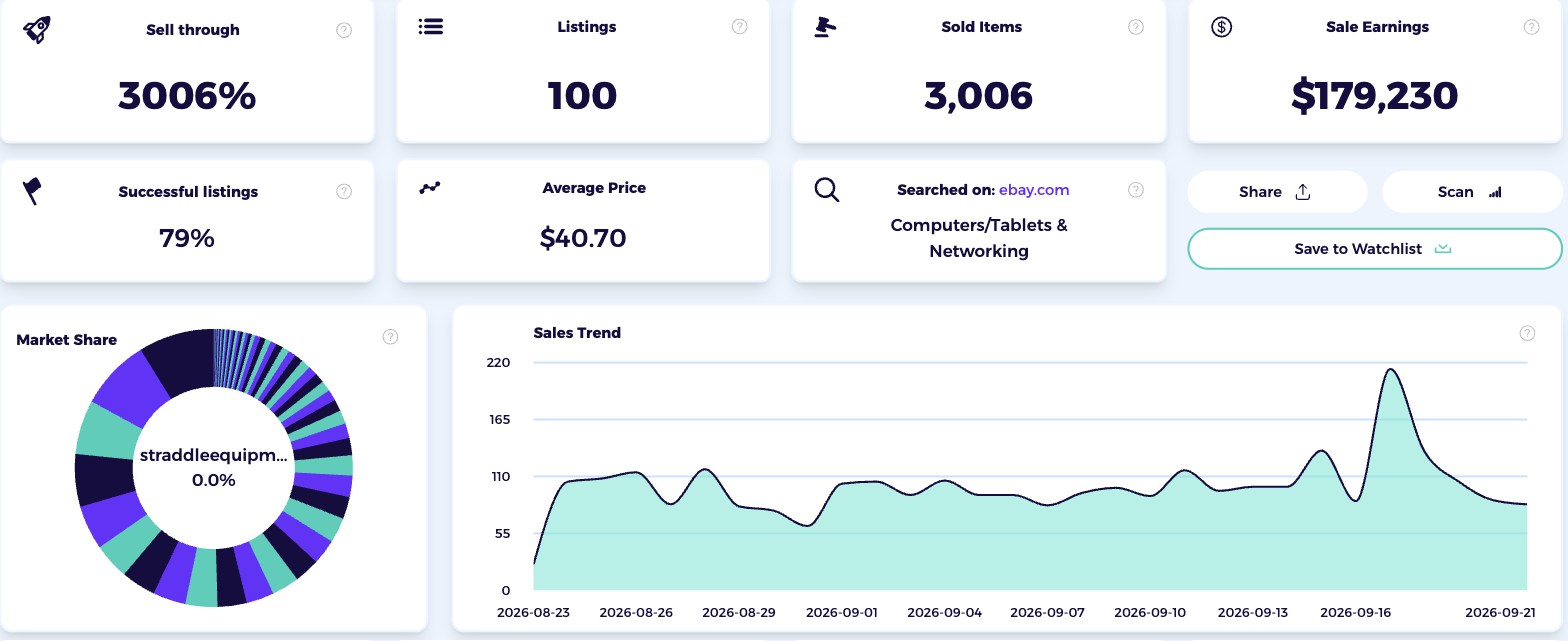Viewport: 1568px width, 641px height.
Task: Click the $179,230 sale earnings value
Action: click(x=1375, y=96)
